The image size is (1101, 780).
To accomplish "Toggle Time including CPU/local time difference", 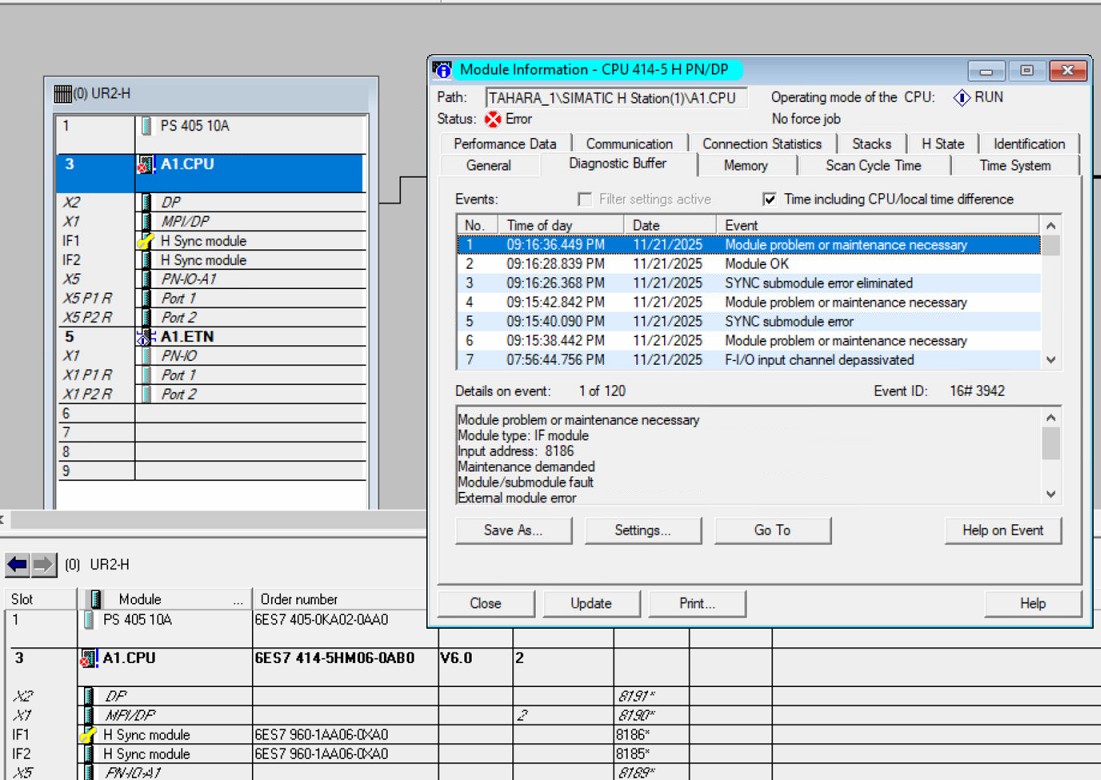I will coord(769,199).
